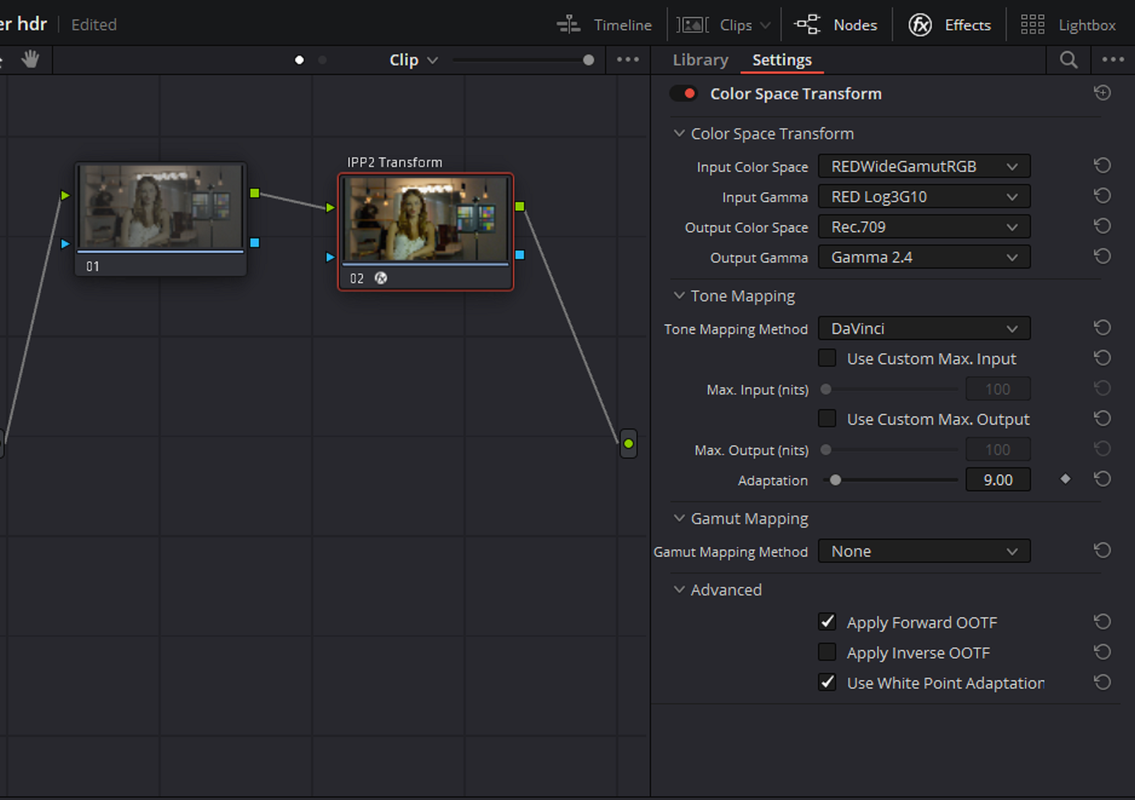
Task: Switch to the Settings tab
Action: tap(782, 60)
